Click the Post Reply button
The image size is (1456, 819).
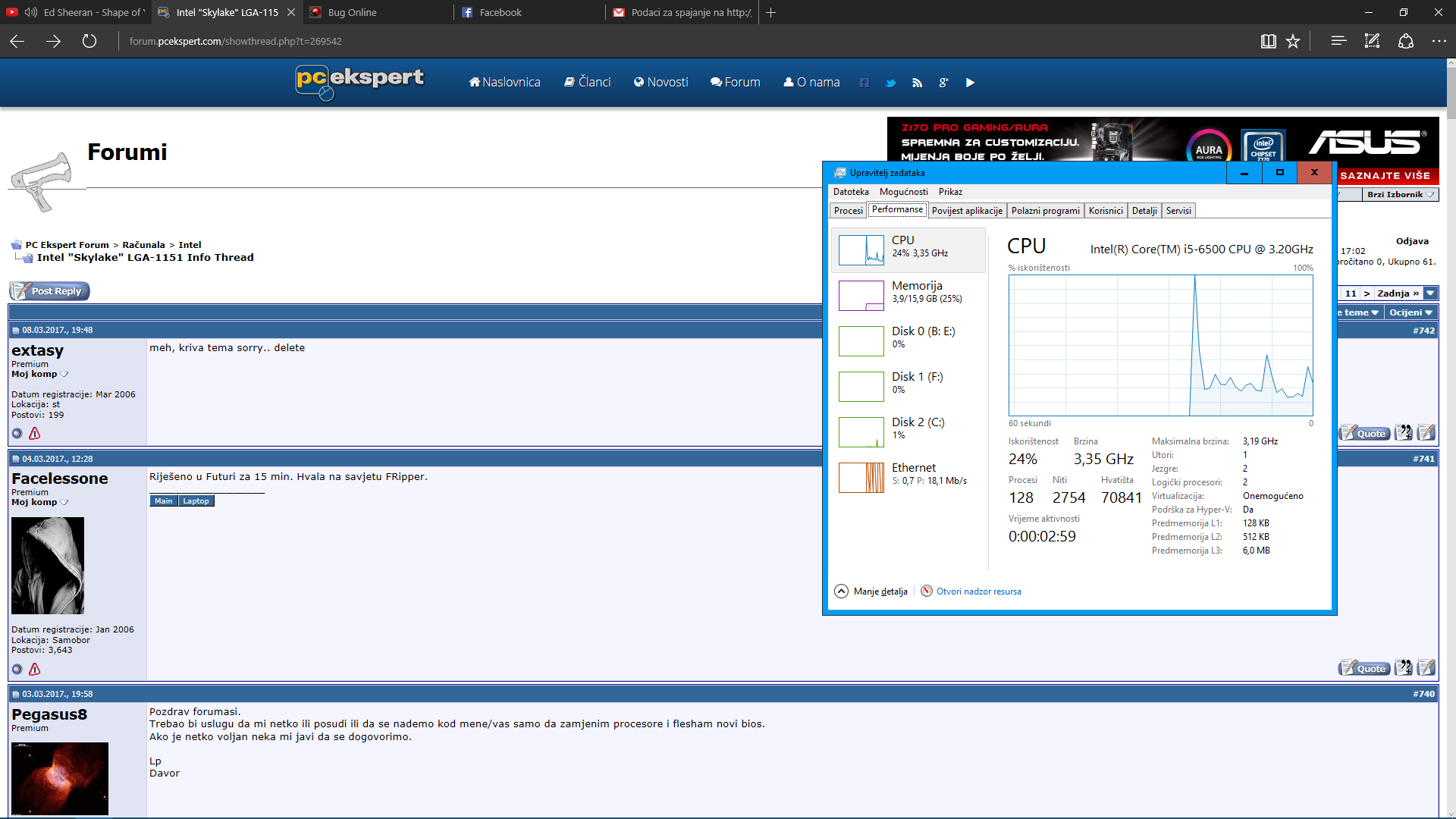(x=49, y=291)
